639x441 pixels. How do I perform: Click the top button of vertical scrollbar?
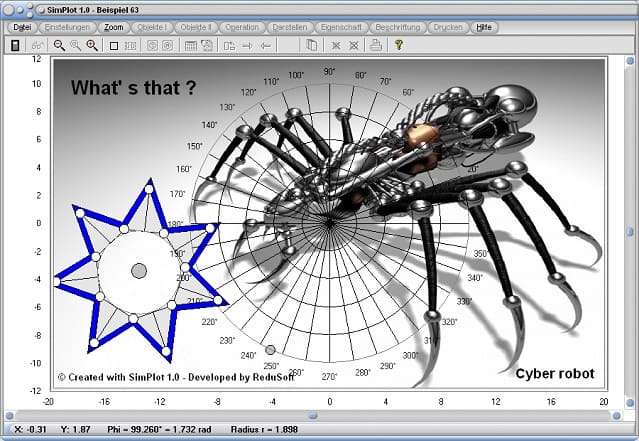click(x=630, y=61)
